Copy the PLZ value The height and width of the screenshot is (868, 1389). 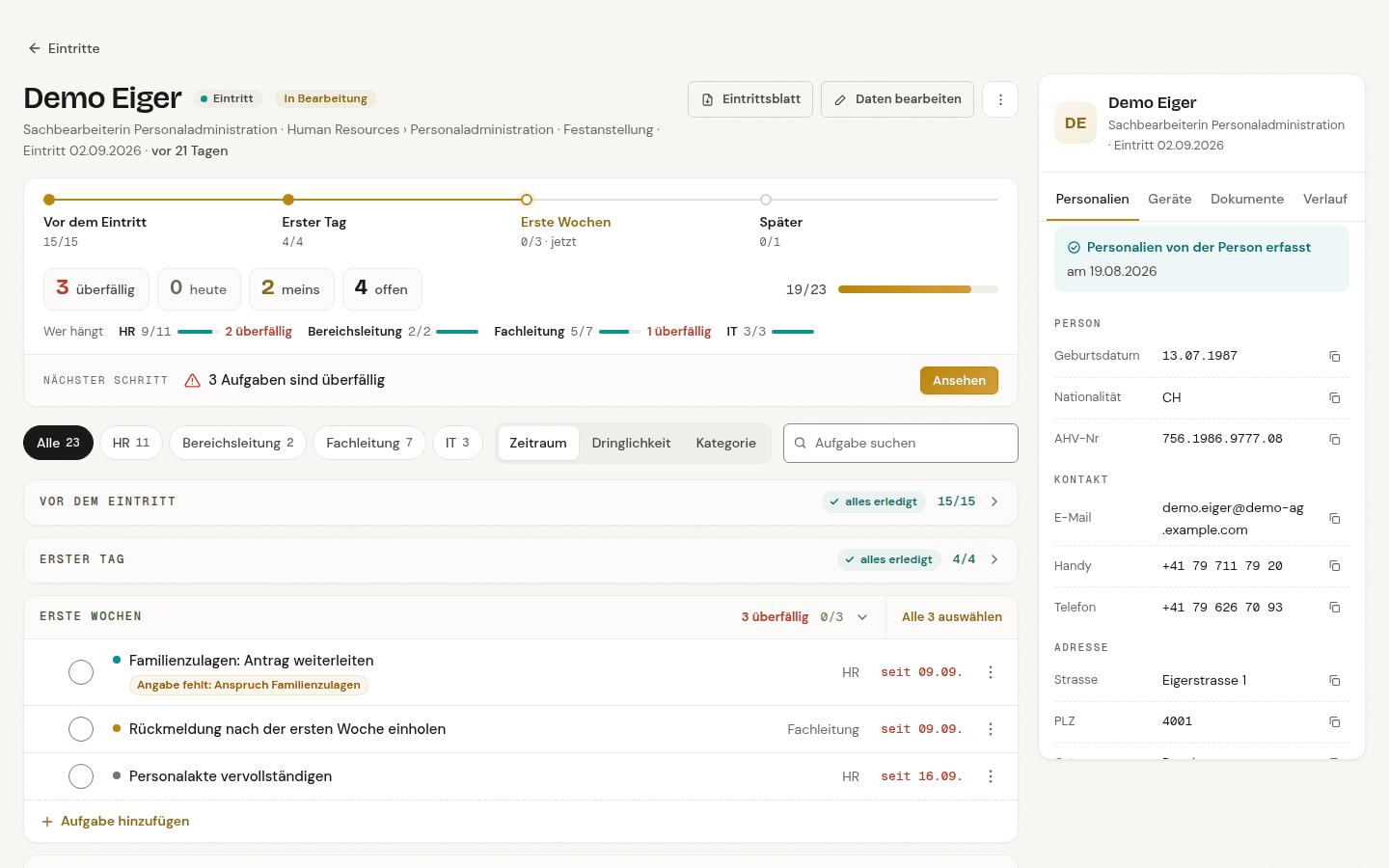coord(1335,721)
